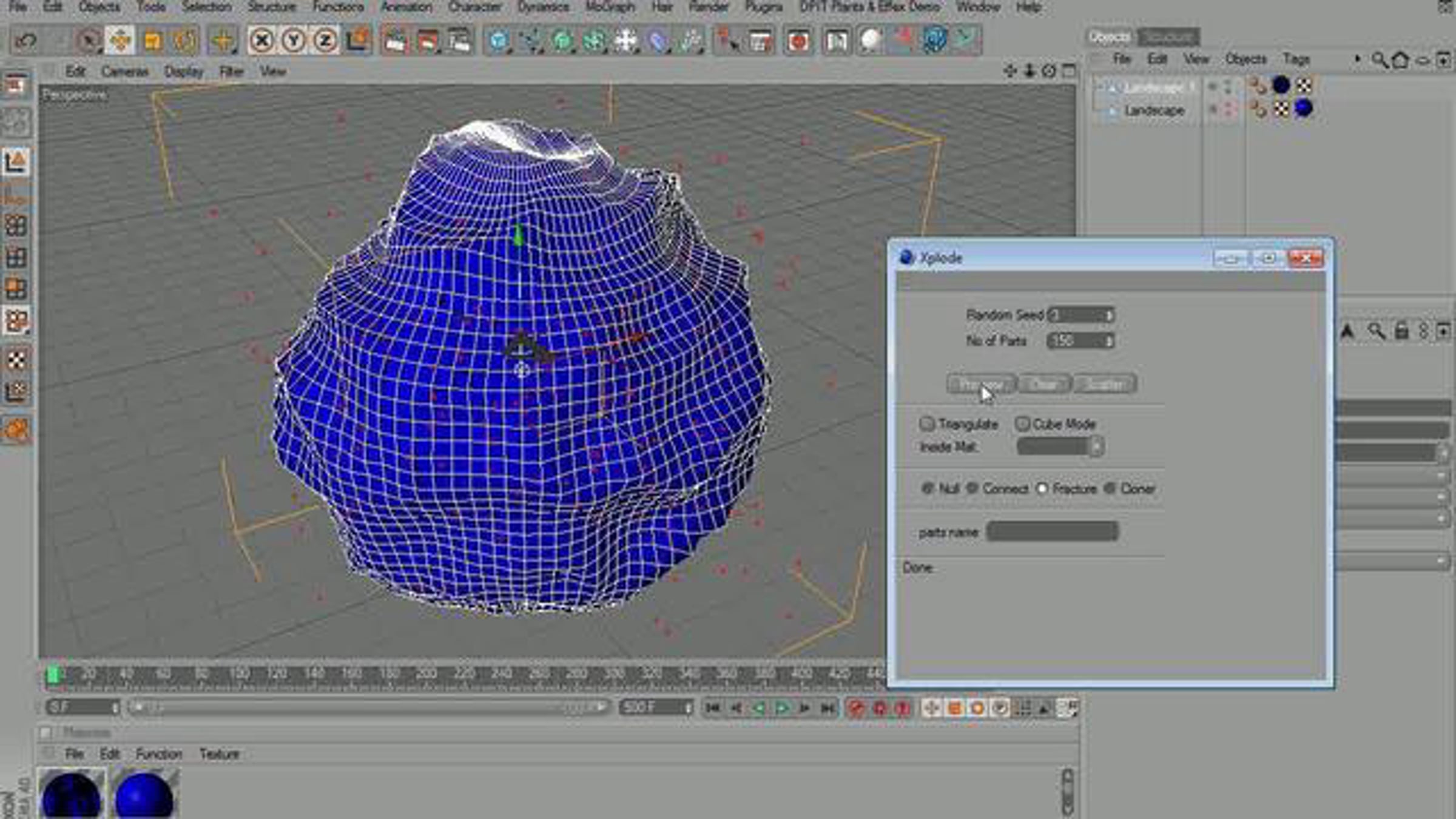1456x819 pixels.
Task: Select the Move tool icon
Action: 120,41
